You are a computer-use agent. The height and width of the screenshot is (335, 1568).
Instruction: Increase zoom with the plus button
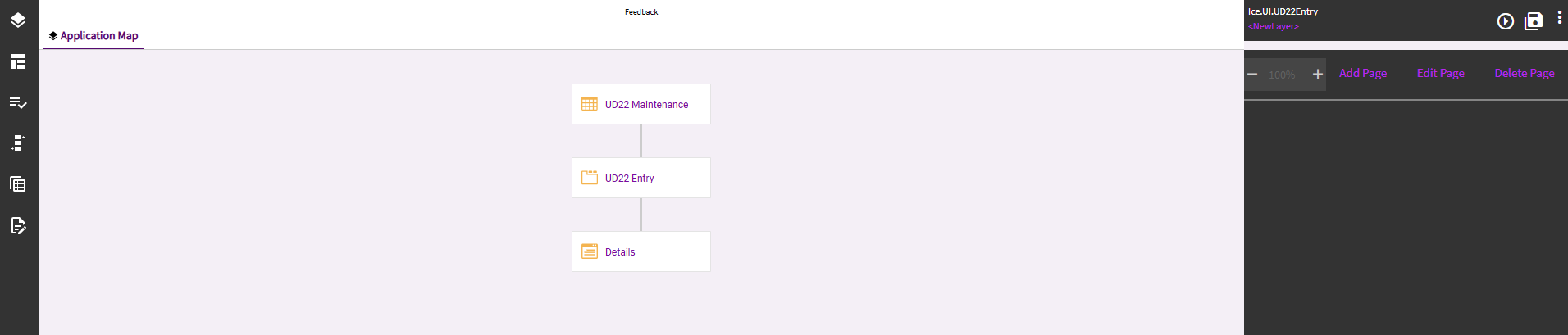(x=1318, y=75)
